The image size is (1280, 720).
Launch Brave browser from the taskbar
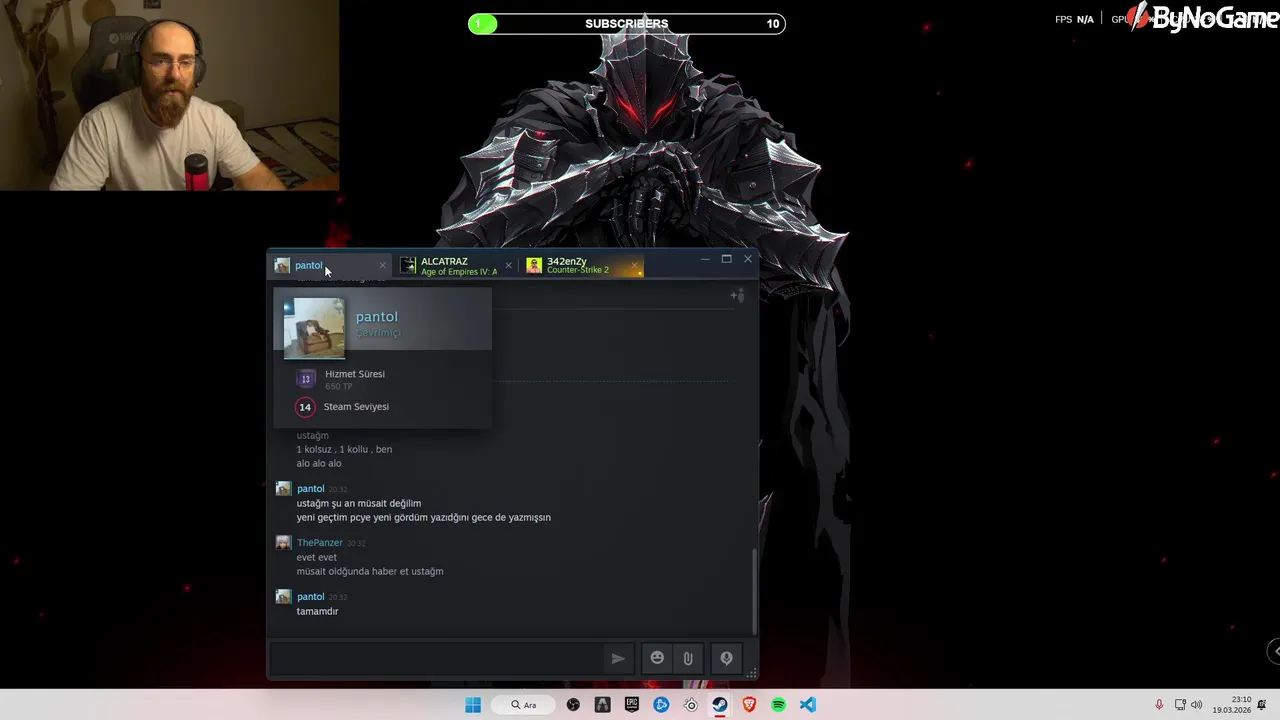[749, 705]
